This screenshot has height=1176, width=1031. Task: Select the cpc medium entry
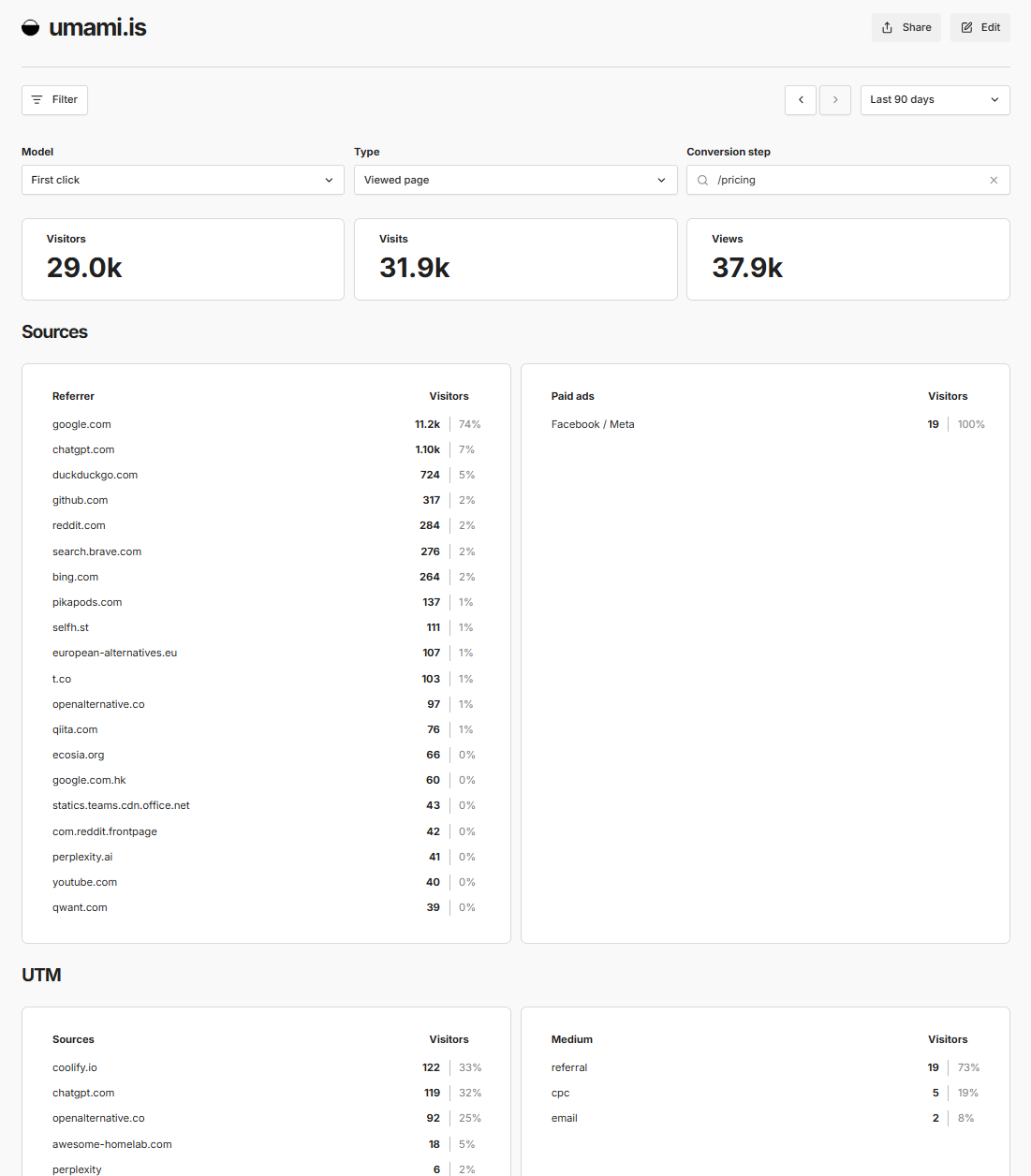click(x=560, y=1094)
